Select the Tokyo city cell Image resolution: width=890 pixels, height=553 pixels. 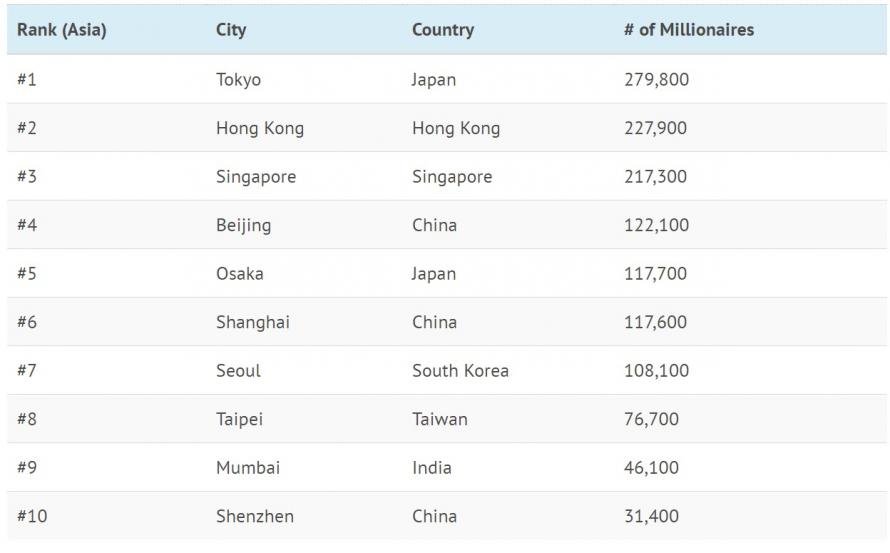(238, 79)
